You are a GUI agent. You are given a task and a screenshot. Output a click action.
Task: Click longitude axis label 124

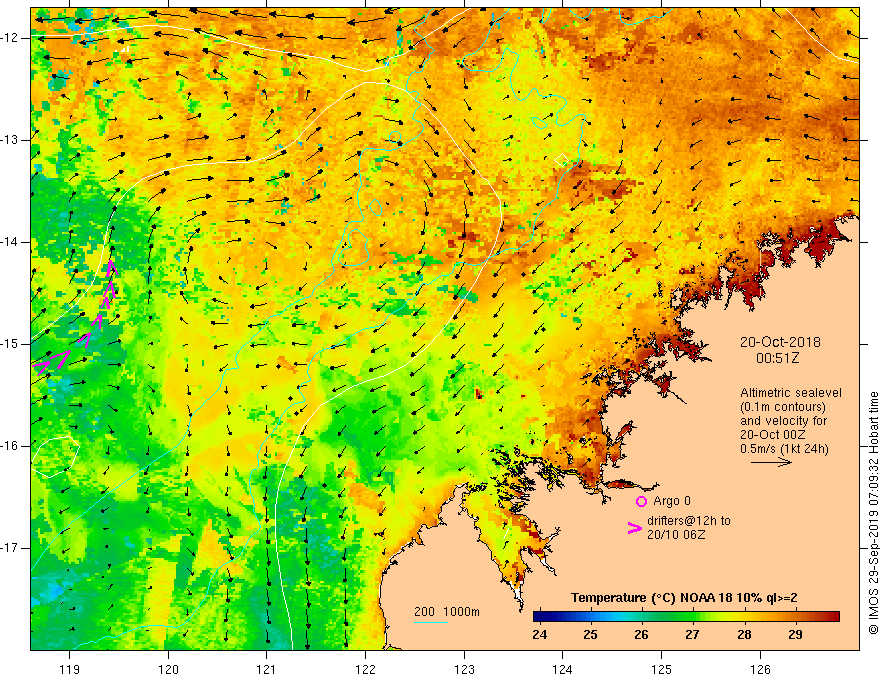[563, 669]
